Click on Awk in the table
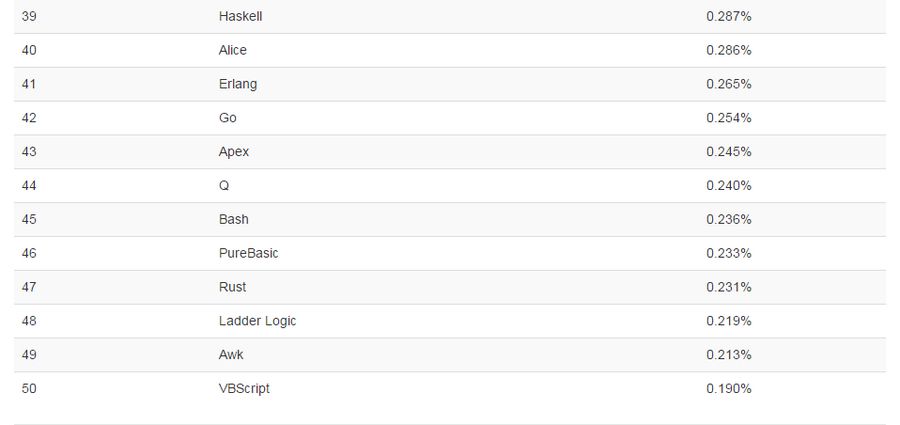 point(231,354)
